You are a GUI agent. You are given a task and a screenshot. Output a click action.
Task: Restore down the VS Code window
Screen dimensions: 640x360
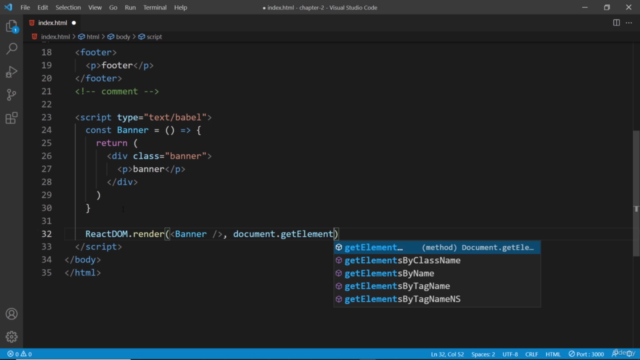coord(607,7)
